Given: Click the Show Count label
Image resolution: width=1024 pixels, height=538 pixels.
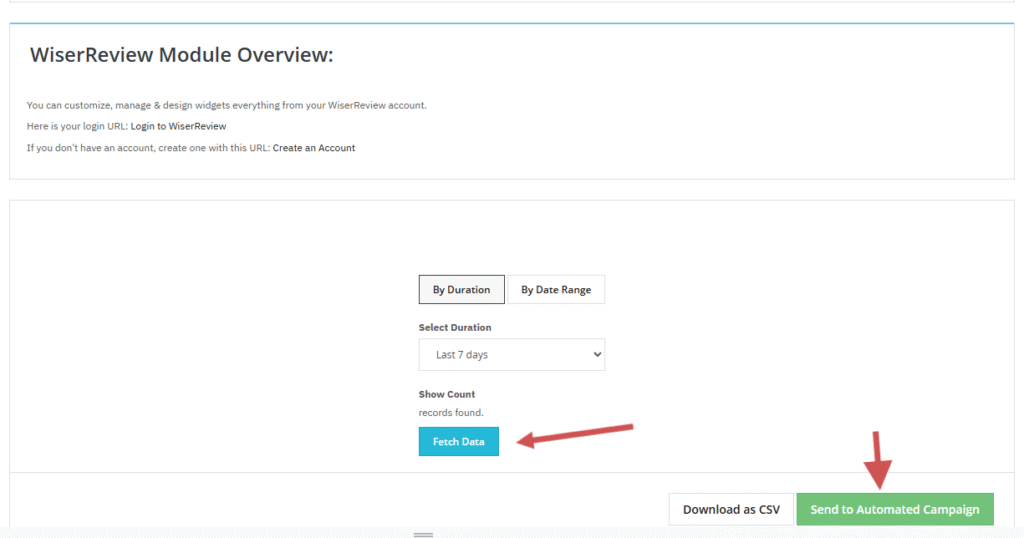Looking at the screenshot, I should click(x=447, y=394).
